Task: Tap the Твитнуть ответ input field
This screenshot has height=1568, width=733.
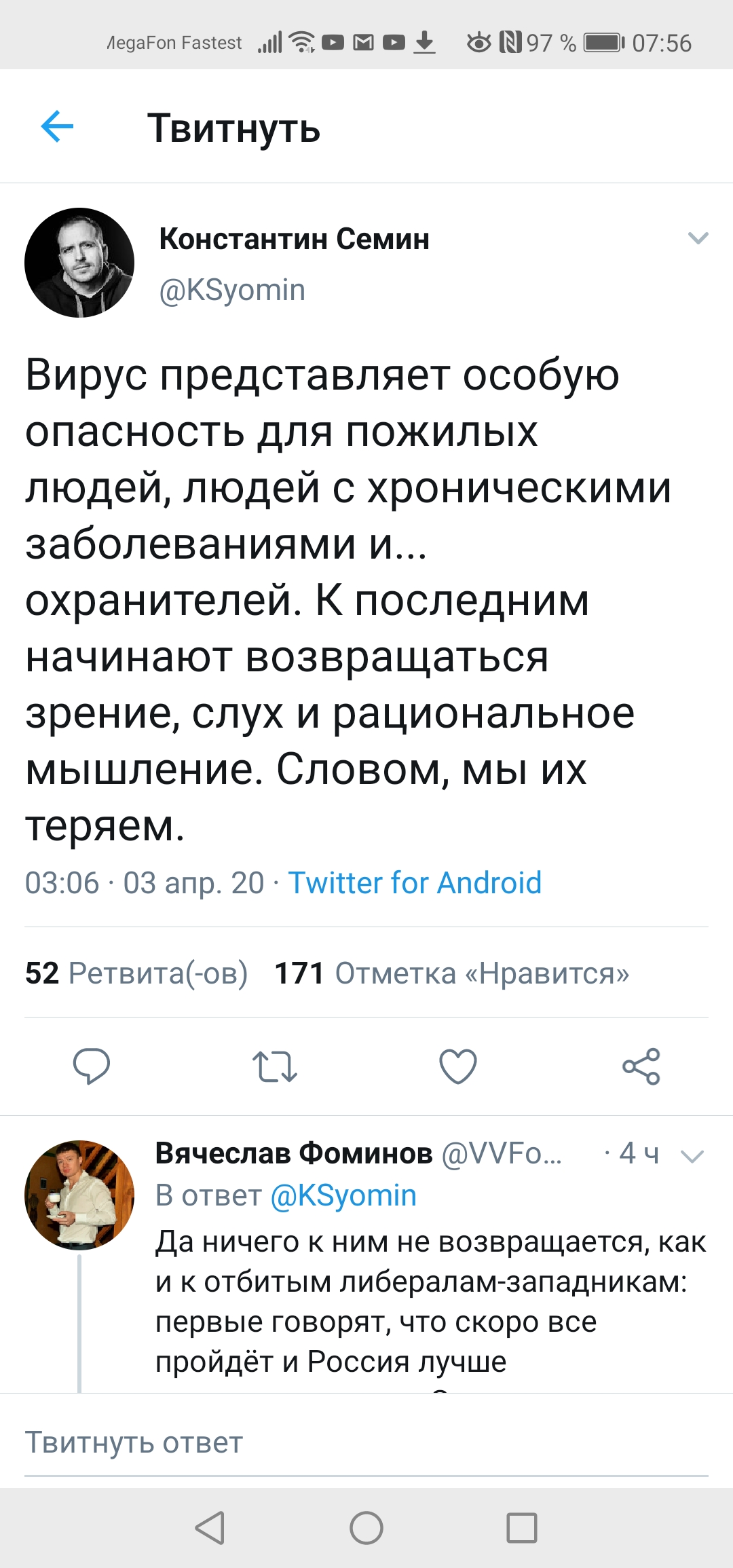Action: [x=366, y=1442]
